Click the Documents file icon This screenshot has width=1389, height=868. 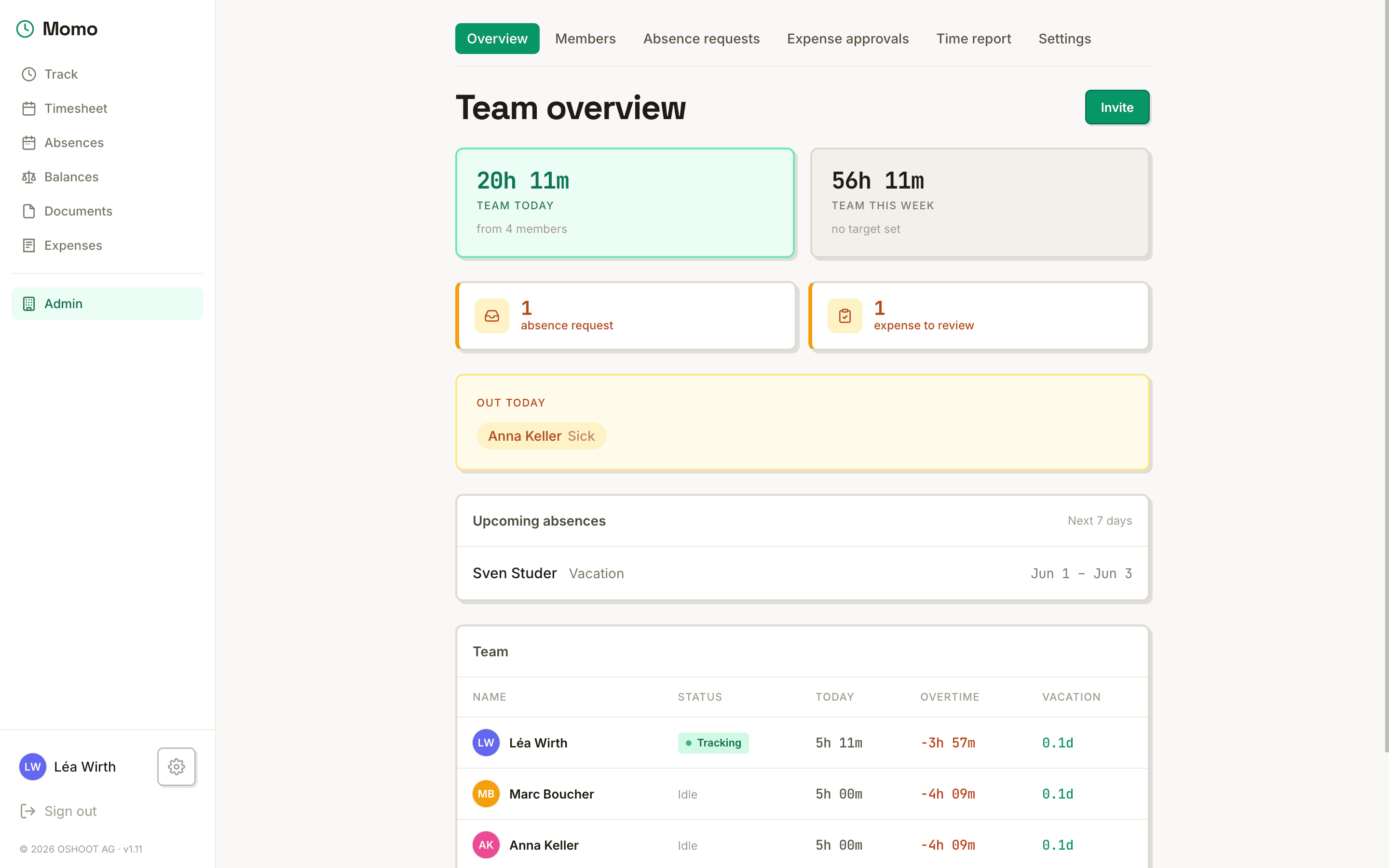(x=29, y=211)
